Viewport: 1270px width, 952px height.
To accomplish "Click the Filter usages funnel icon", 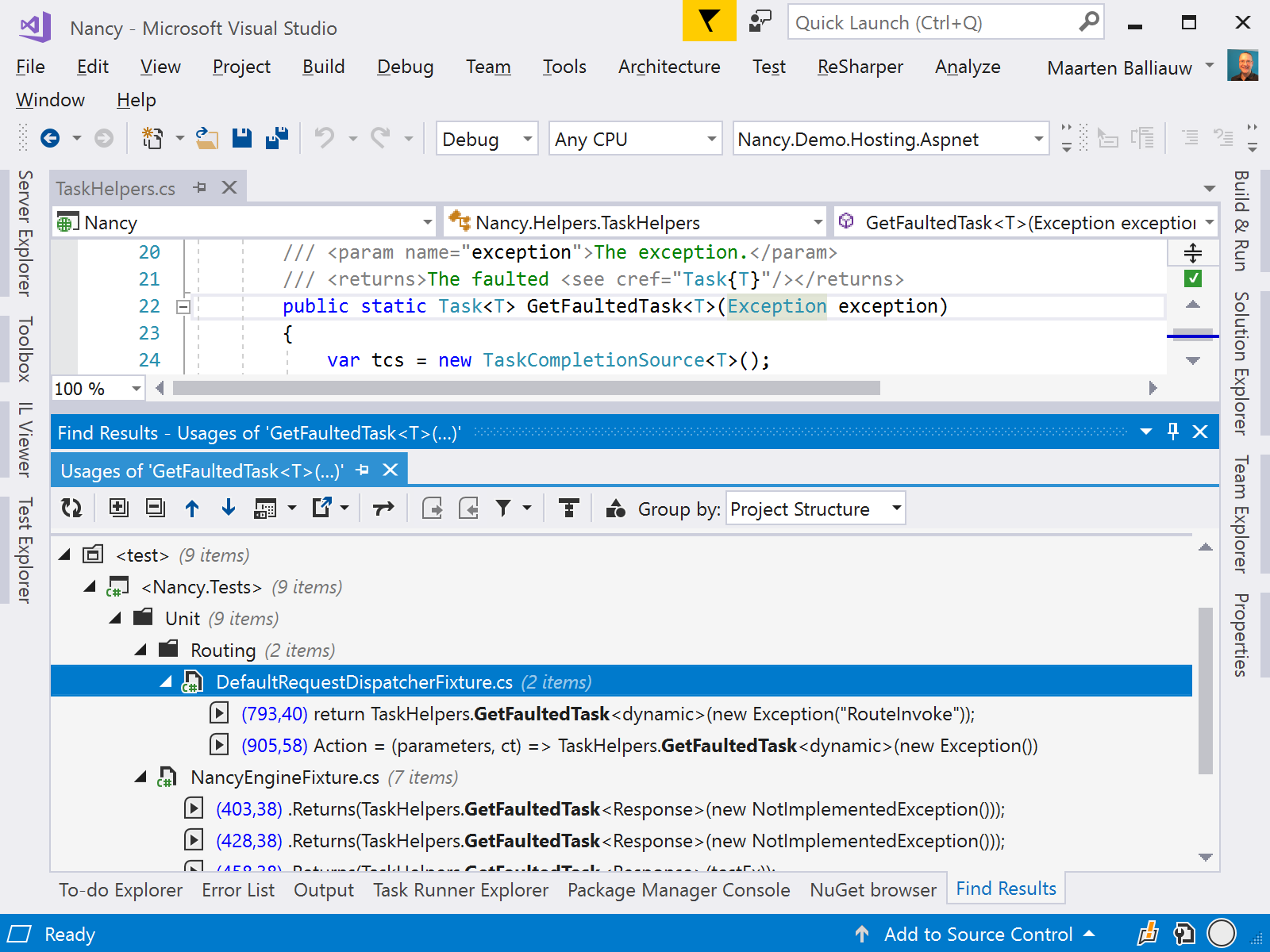I will click(x=503, y=509).
